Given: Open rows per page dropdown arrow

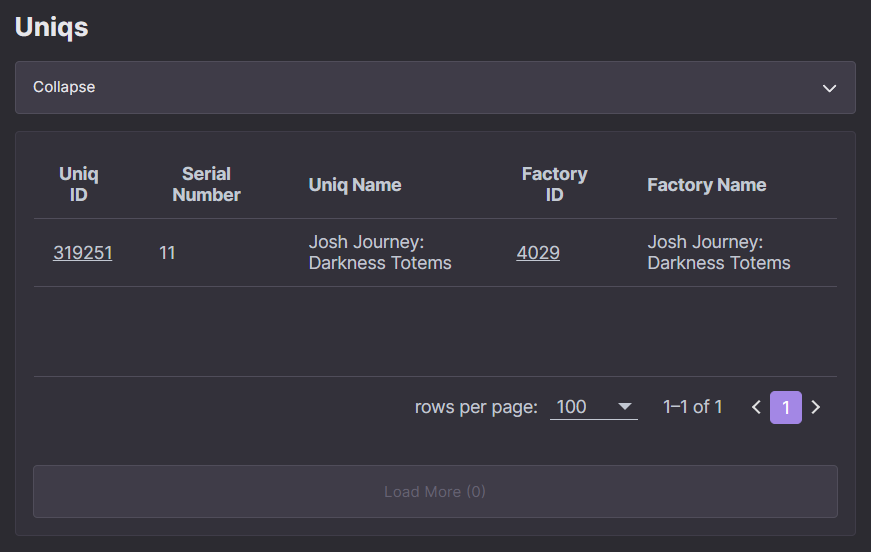Looking at the screenshot, I should click(x=625, y=407).
